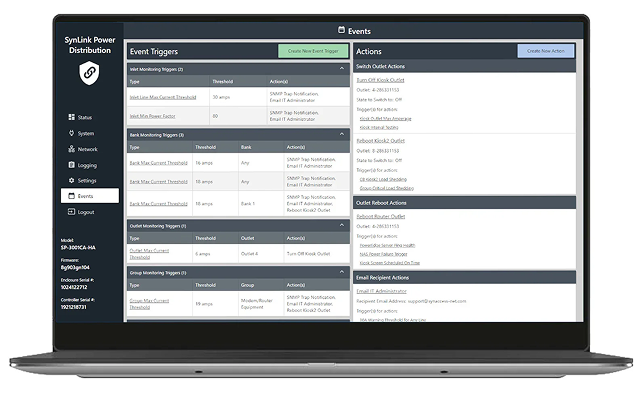Open the NAS Power Failure Trigger link
Image resolution: width=639 pixels, height=395 pixels.
pos(383,254)
